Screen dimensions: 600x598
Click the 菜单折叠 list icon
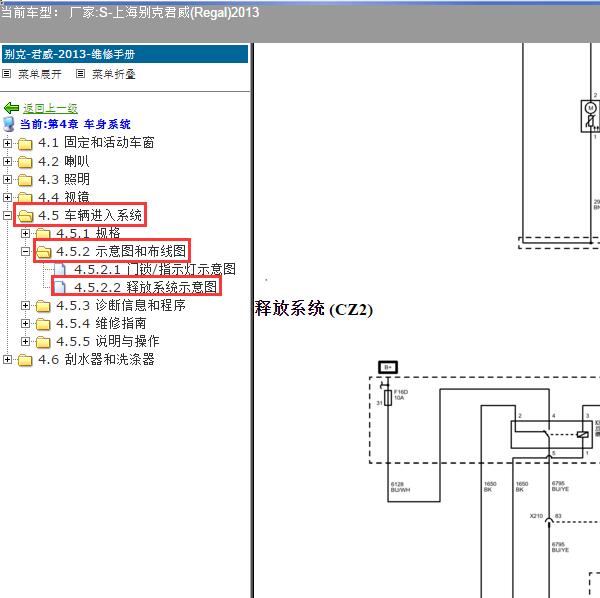[80, 73]
